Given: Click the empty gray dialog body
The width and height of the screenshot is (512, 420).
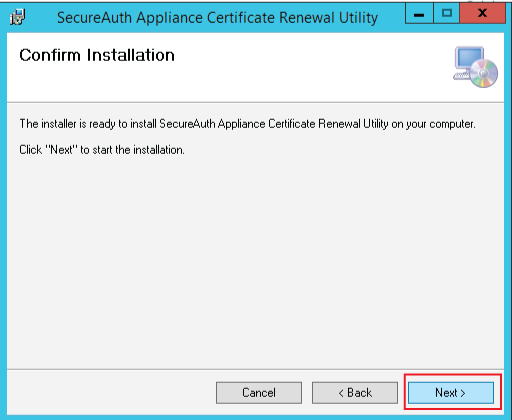Looking at the screenshot, I should point(255,260).
